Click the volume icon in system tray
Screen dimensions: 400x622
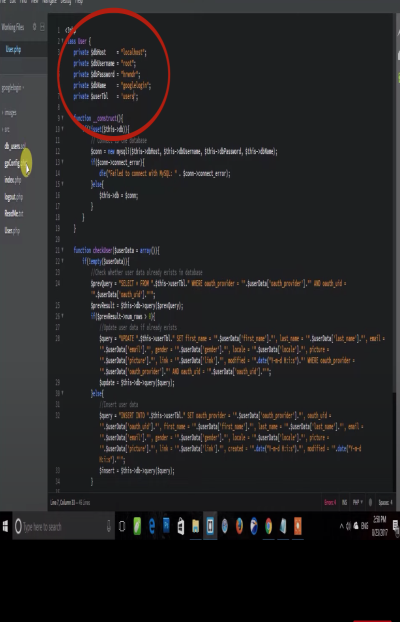(x=348, y=526)
